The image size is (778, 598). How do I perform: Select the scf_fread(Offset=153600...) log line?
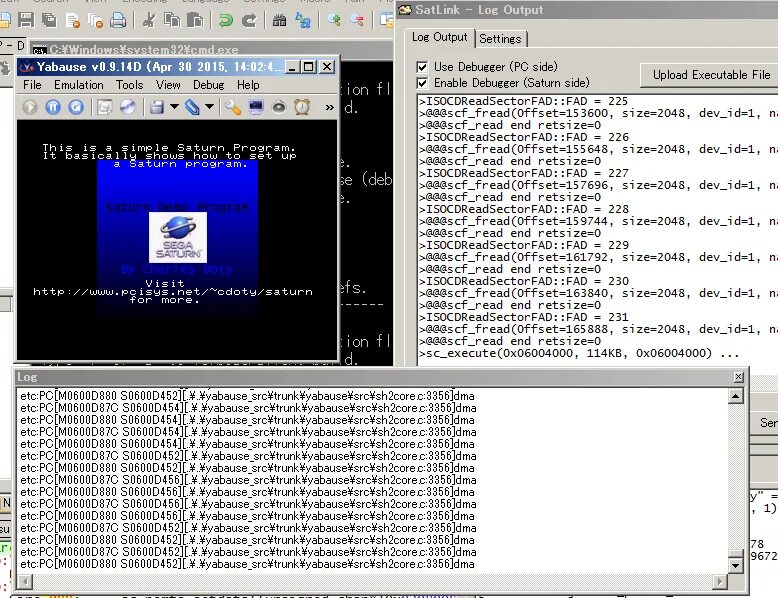click(598, 113)
